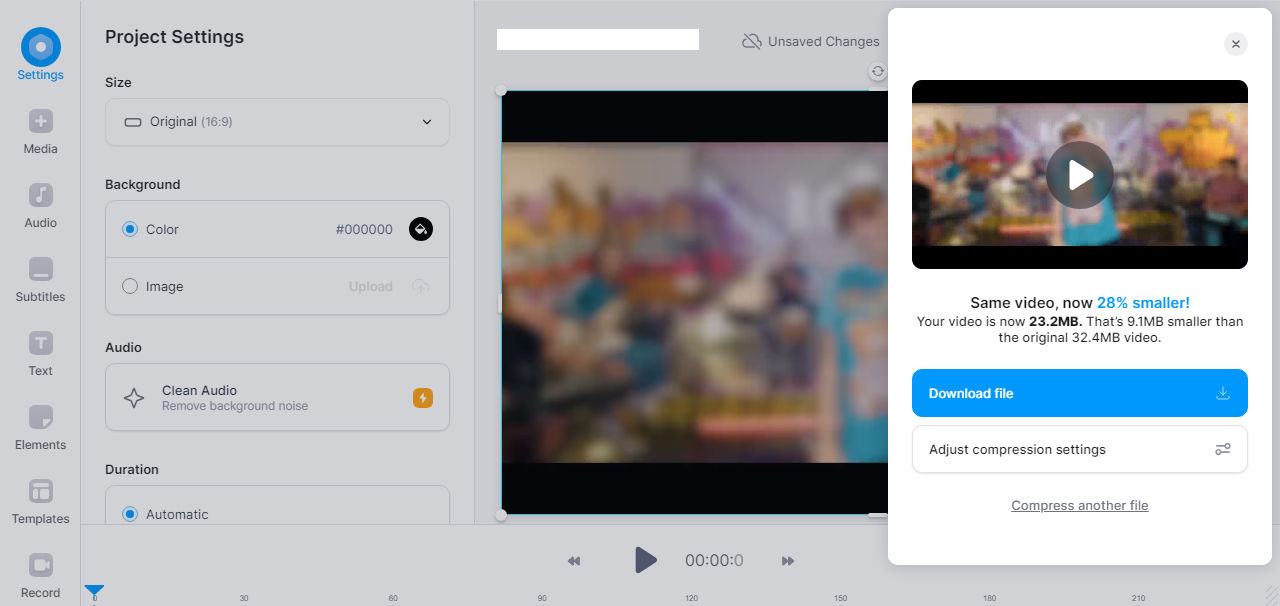Open the Adjust compression settings options
This screenshot has height=606, width=1280.
[1079, 449]
